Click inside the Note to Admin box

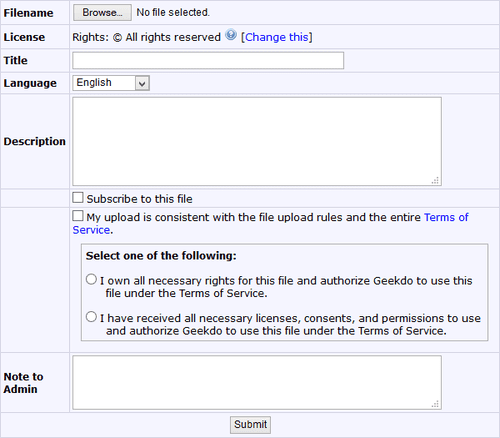click(257, 382)
